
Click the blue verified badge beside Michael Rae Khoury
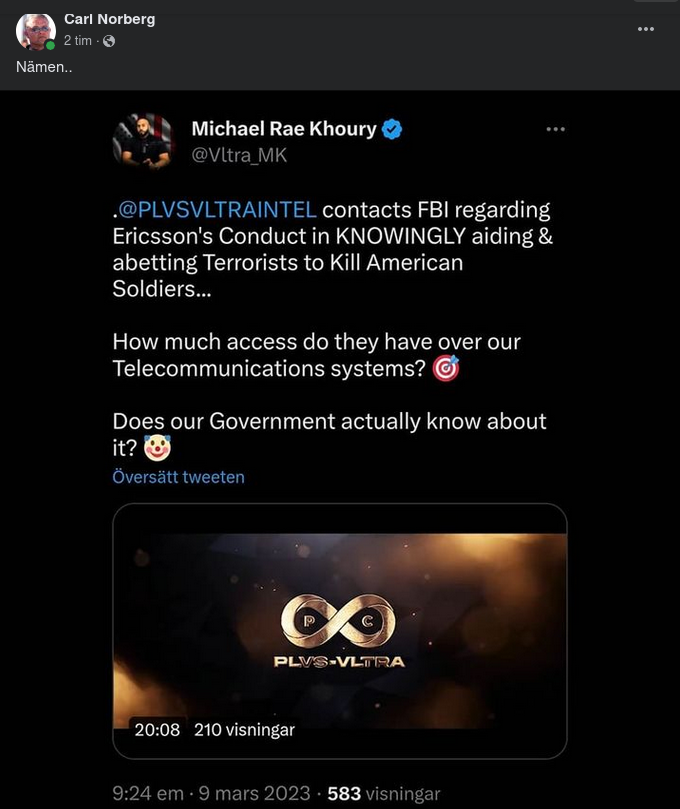coord(392,128)
